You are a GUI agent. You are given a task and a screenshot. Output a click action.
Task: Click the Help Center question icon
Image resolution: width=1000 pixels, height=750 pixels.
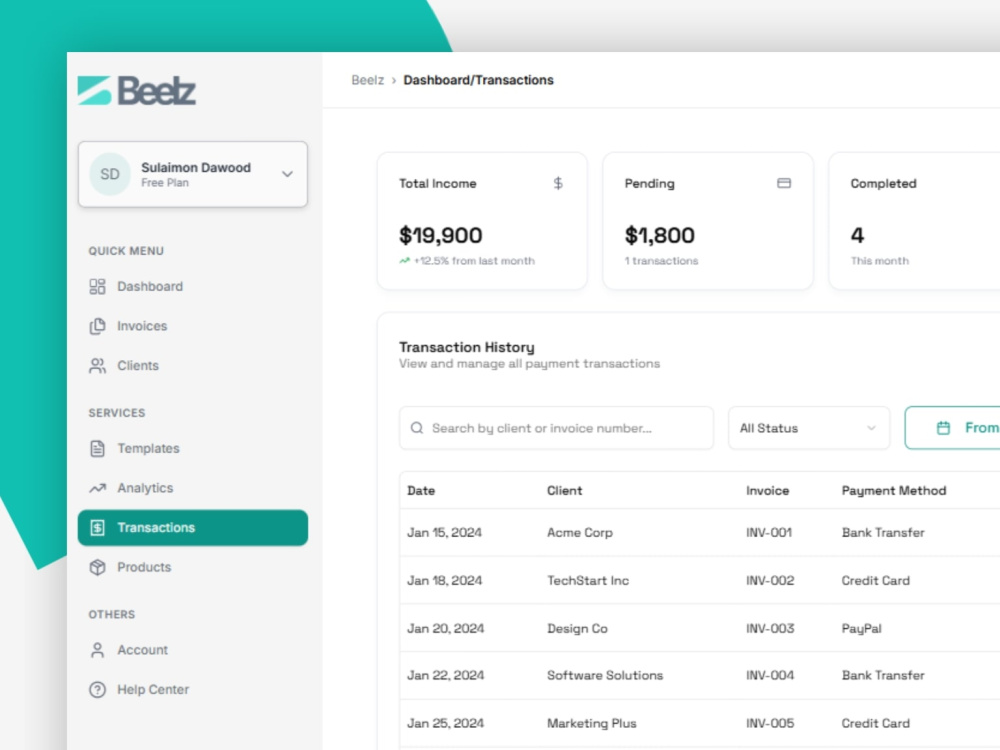(x=97, y=689)
